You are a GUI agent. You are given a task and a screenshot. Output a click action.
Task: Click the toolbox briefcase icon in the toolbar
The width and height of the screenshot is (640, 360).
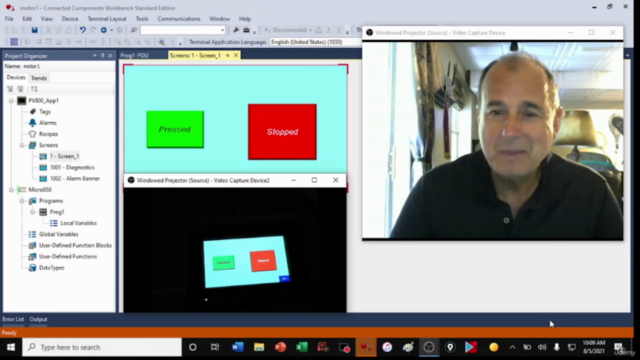(x=246, y=30)
